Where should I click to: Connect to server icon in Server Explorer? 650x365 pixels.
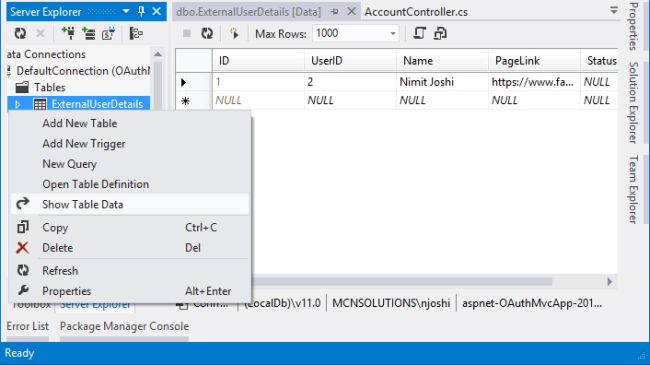point(88,33)
